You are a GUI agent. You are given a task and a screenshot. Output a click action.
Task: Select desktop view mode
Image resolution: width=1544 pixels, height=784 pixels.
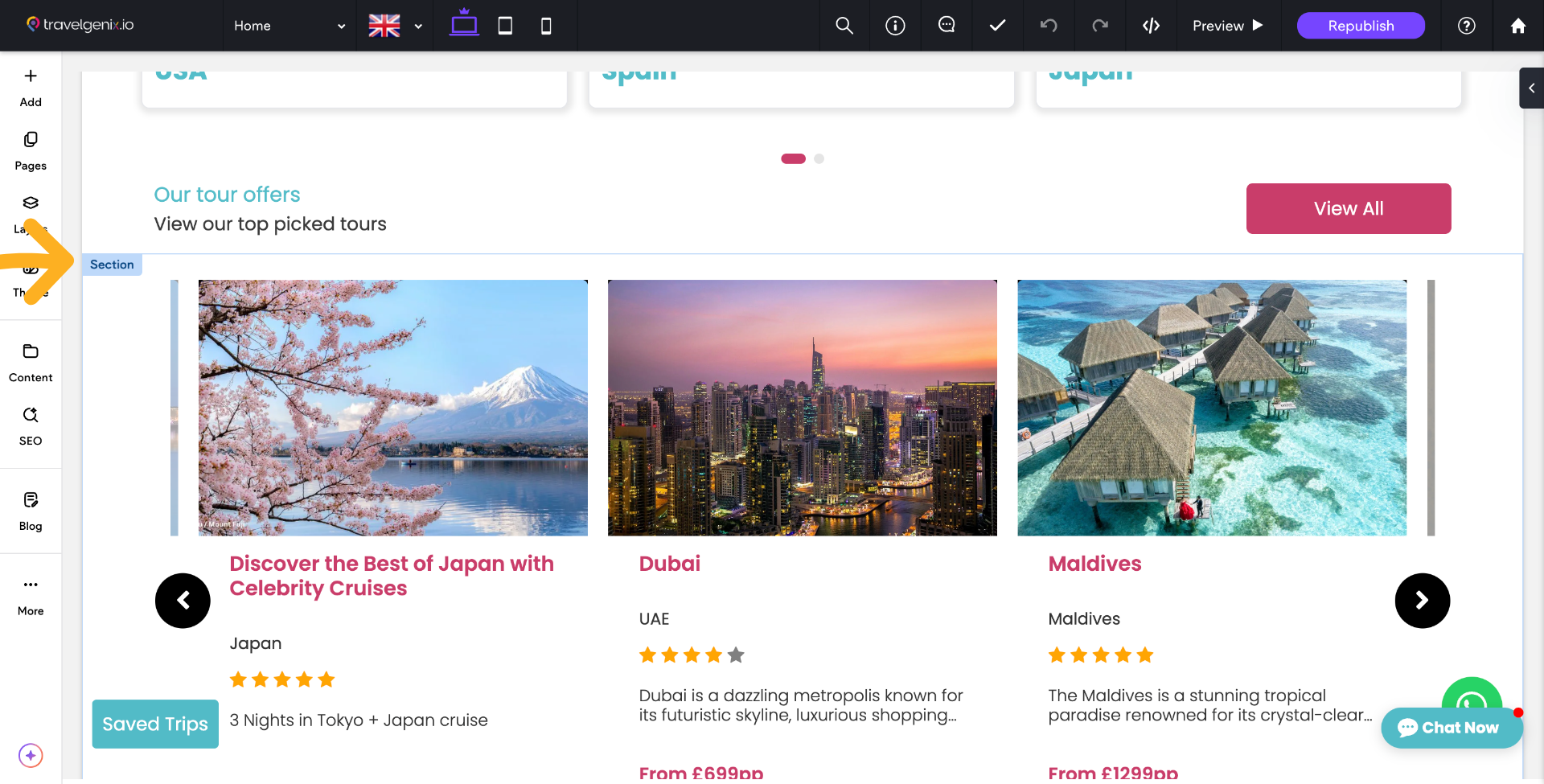[464, 24]
